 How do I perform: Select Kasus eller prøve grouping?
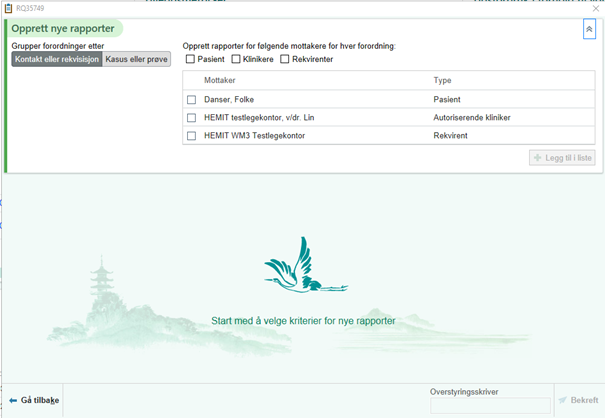click(x=137, y=59)
